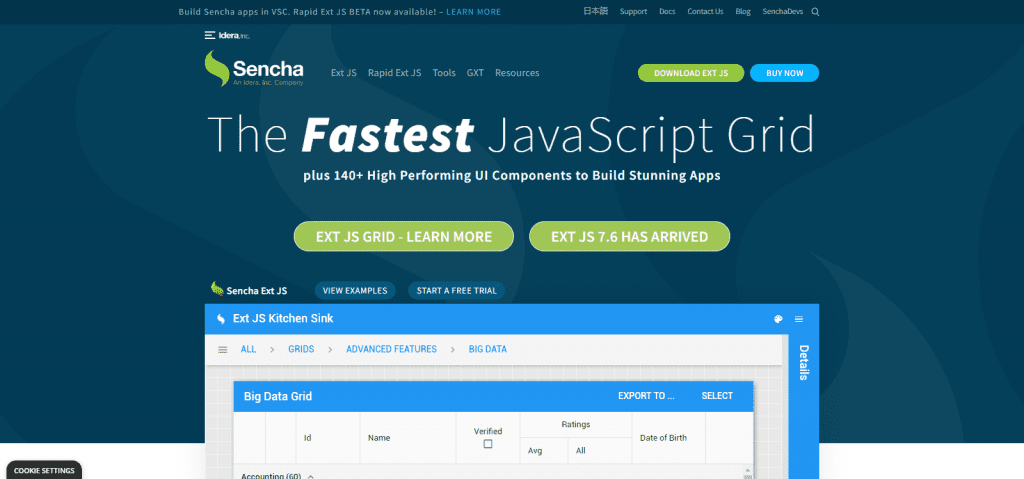Open the Rapid Ext JS menu item
This screenshot has height=479, width=1024.
(394, 73)
